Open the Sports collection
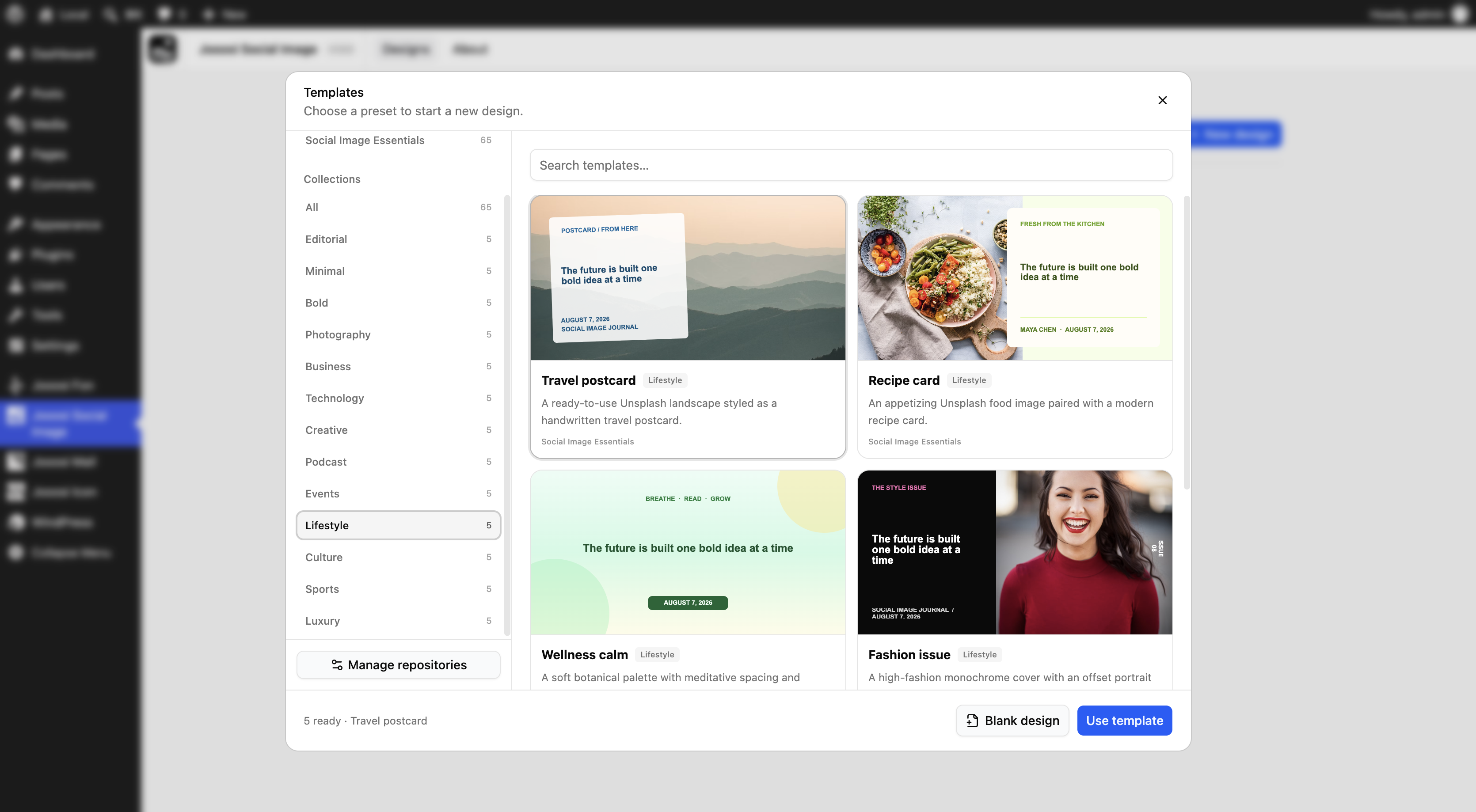The image size is (1476, 812). tap(398, 589)
